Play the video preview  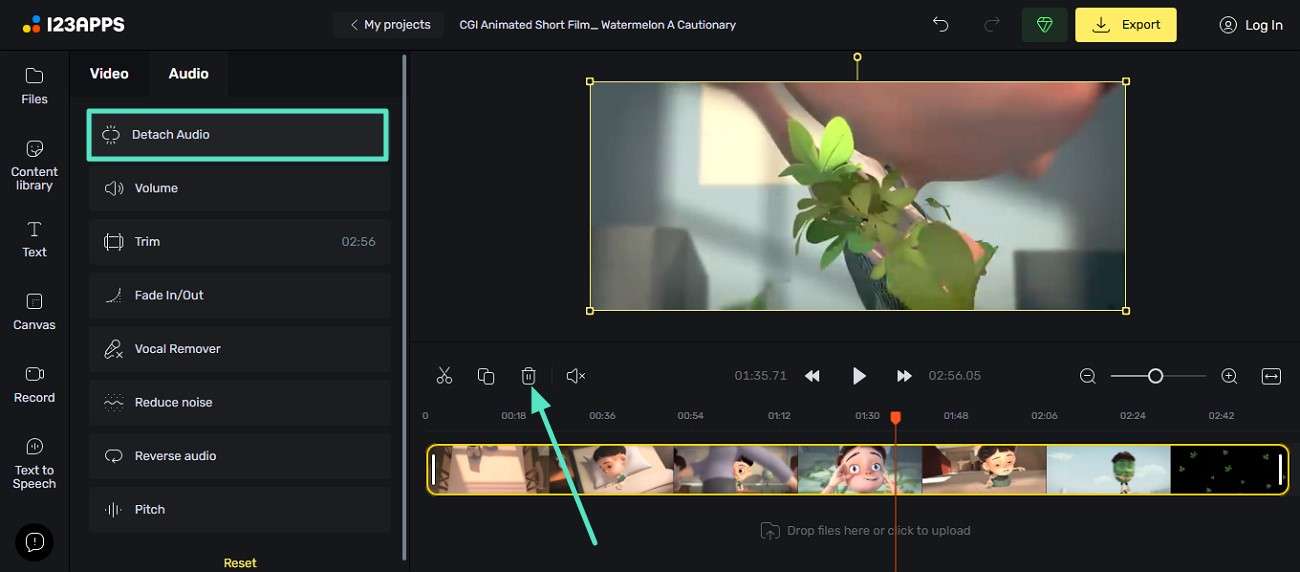tap(859, 376)
